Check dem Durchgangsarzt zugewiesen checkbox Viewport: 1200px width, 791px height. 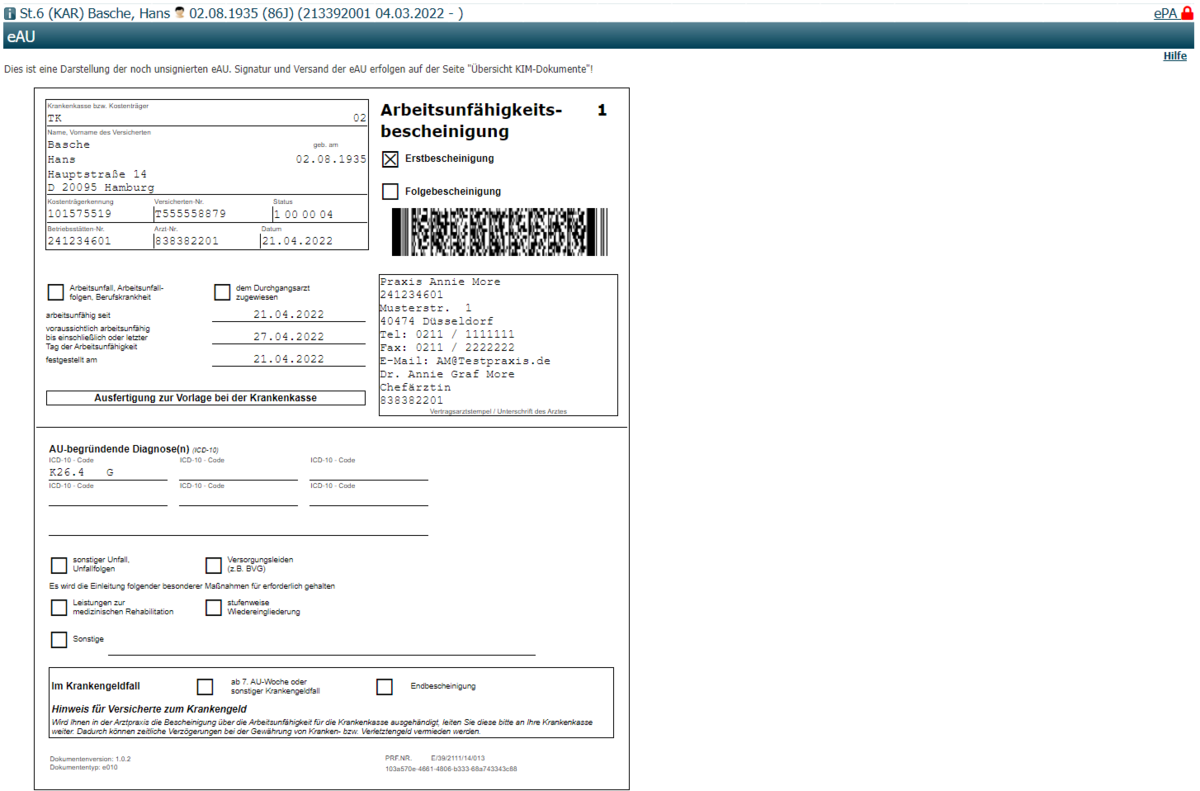coord(222,292)
